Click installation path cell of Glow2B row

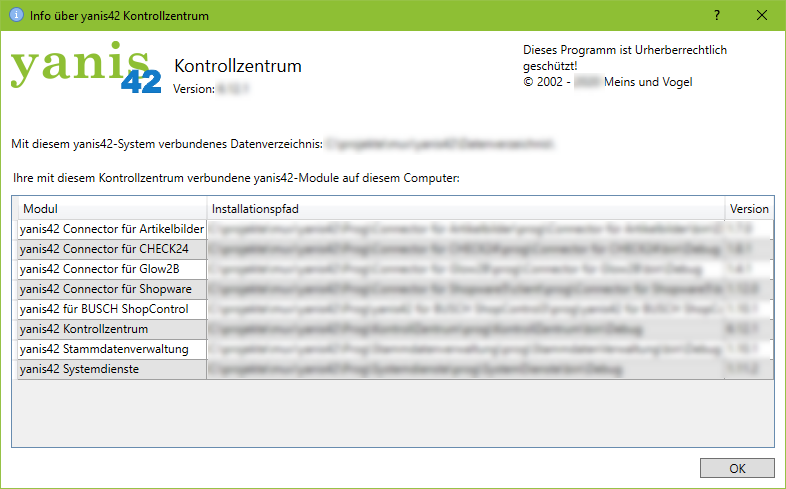466,269
